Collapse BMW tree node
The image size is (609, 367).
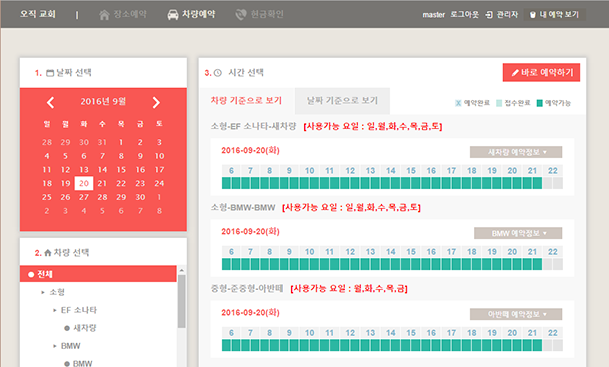pos(55,346)
